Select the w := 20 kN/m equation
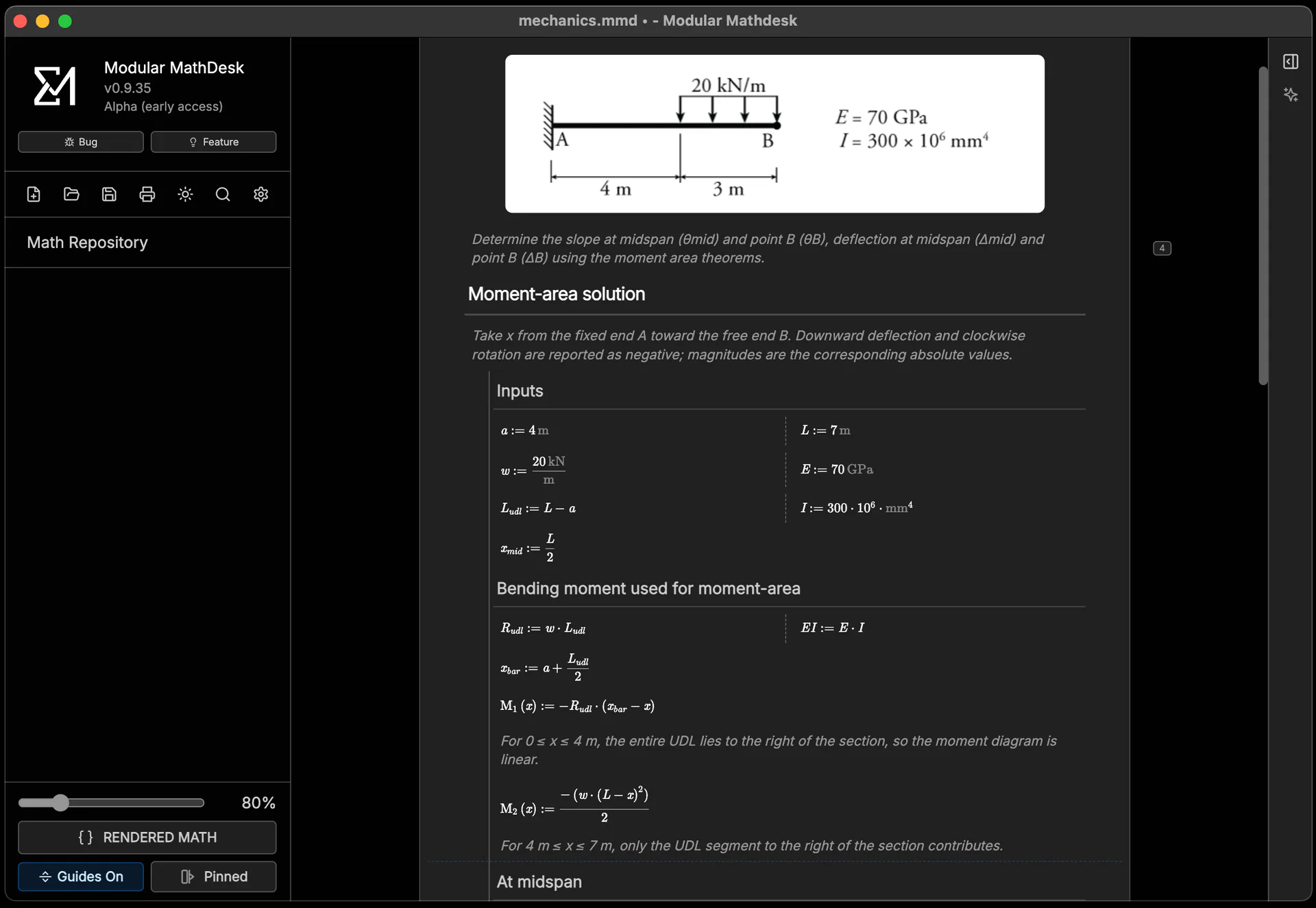 (533, 470)
